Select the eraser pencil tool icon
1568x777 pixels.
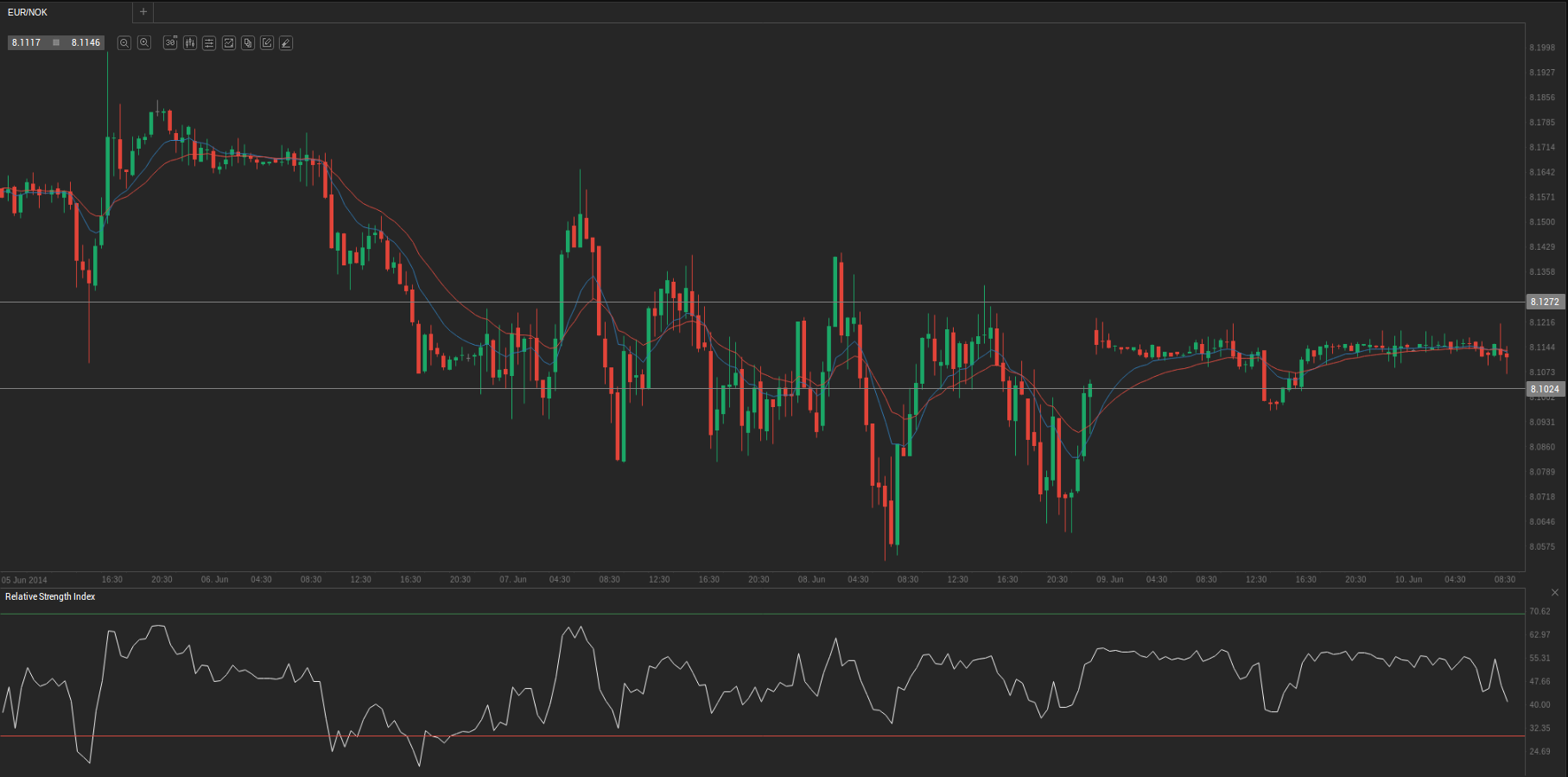(x=286, y=42)
